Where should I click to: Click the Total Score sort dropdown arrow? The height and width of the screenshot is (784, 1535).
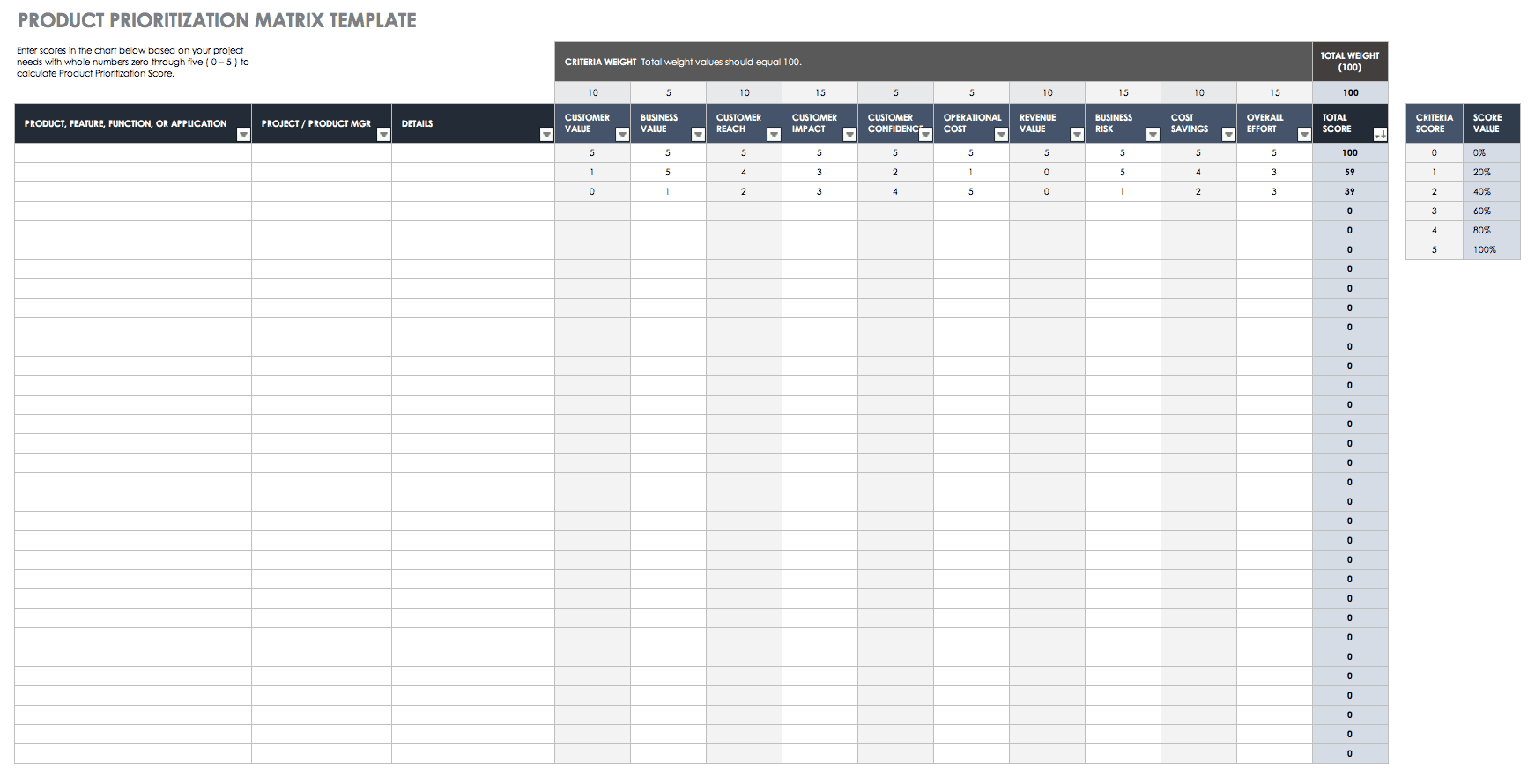1380,135
